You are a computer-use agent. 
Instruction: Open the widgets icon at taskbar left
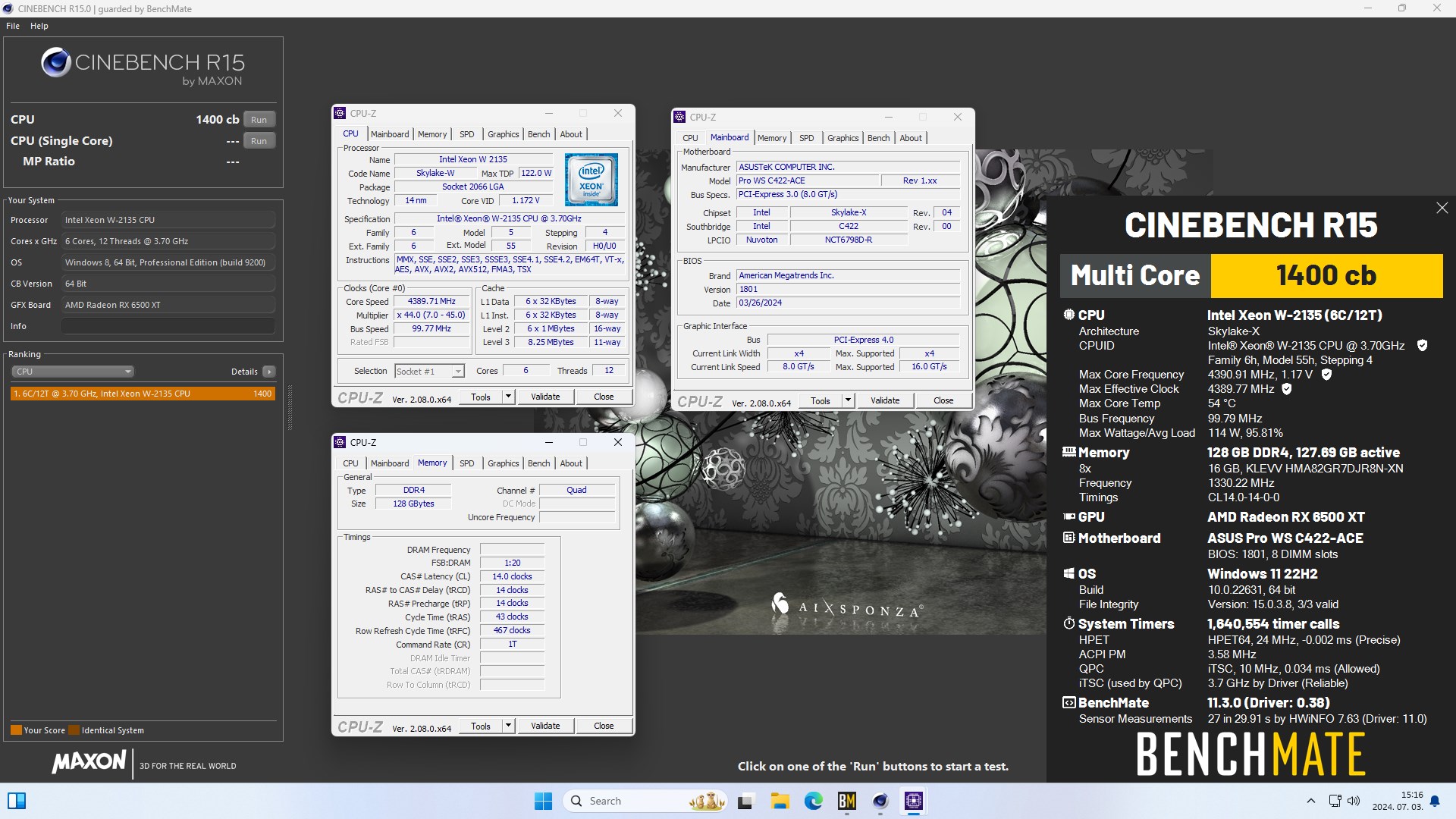tap(17, 801)
